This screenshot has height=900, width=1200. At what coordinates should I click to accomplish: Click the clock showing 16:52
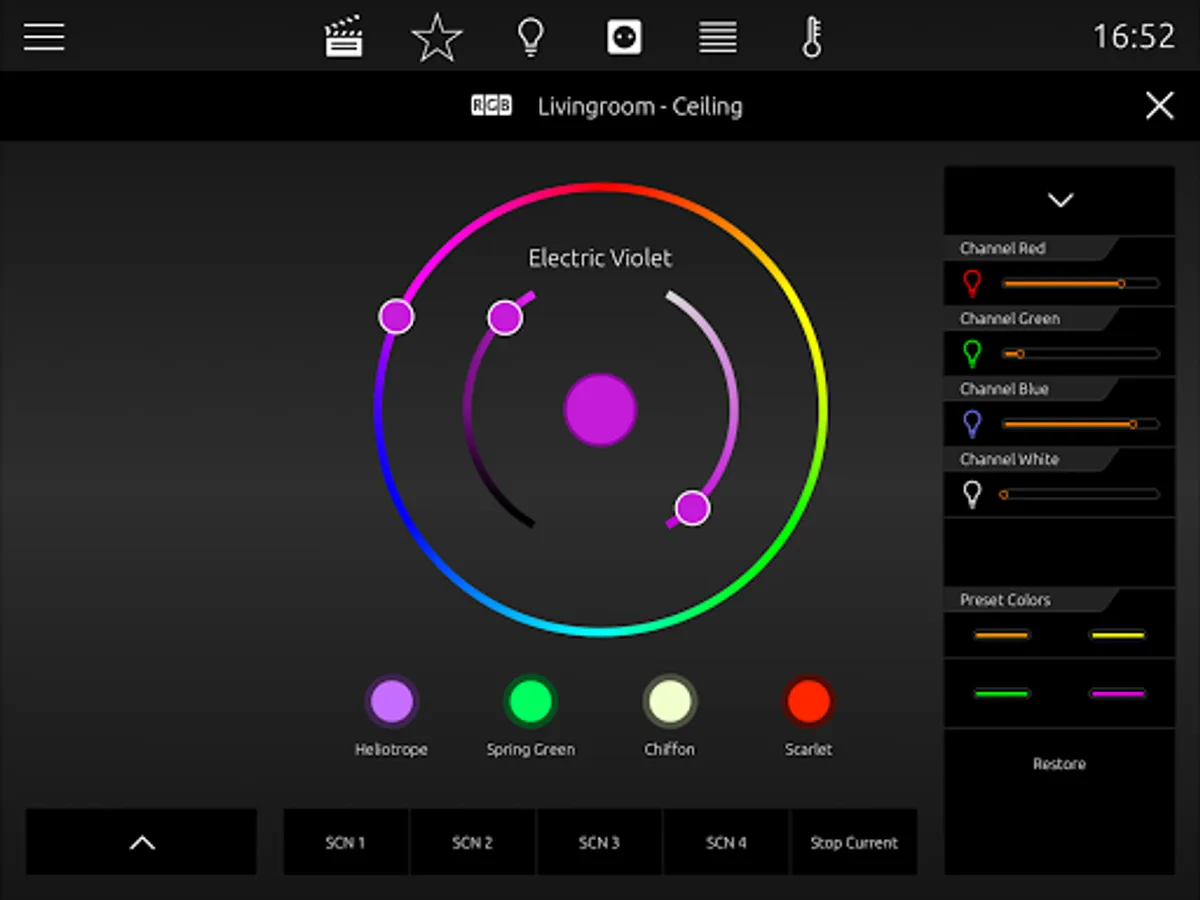click(1133, 37)
